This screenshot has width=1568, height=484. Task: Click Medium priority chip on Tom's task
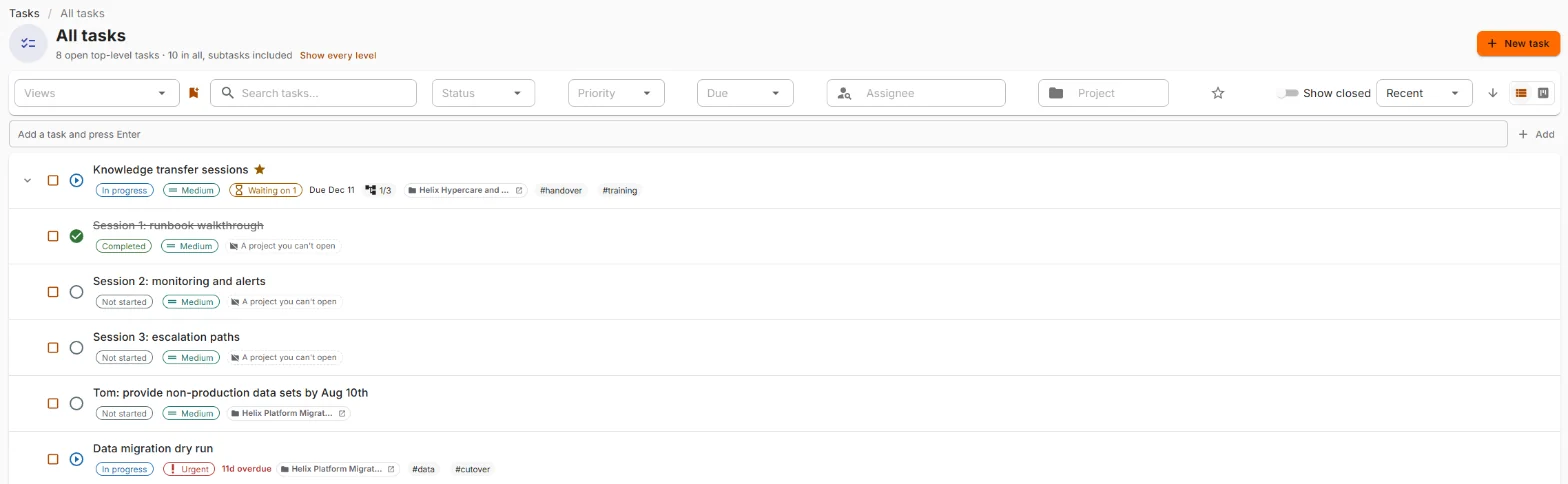pos(191,413)
